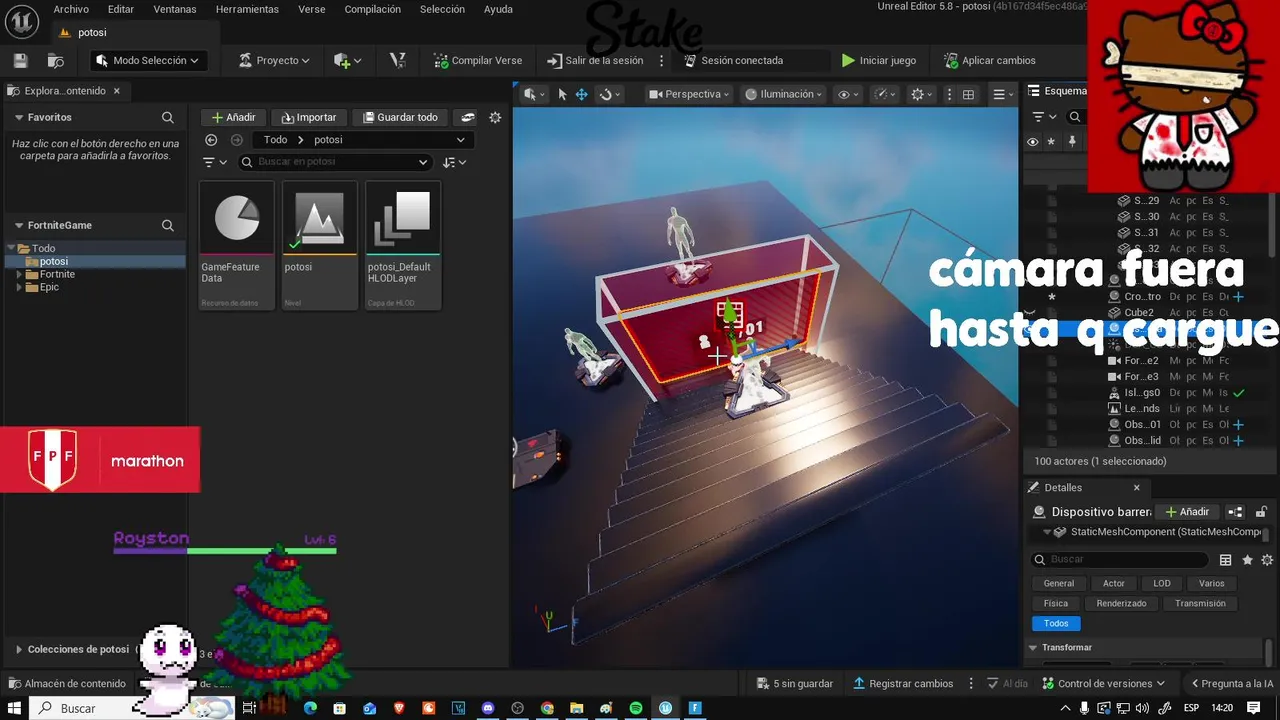Open the content browser filter dropdown
Screen dimensions: 1280x720
pos(215,162)
